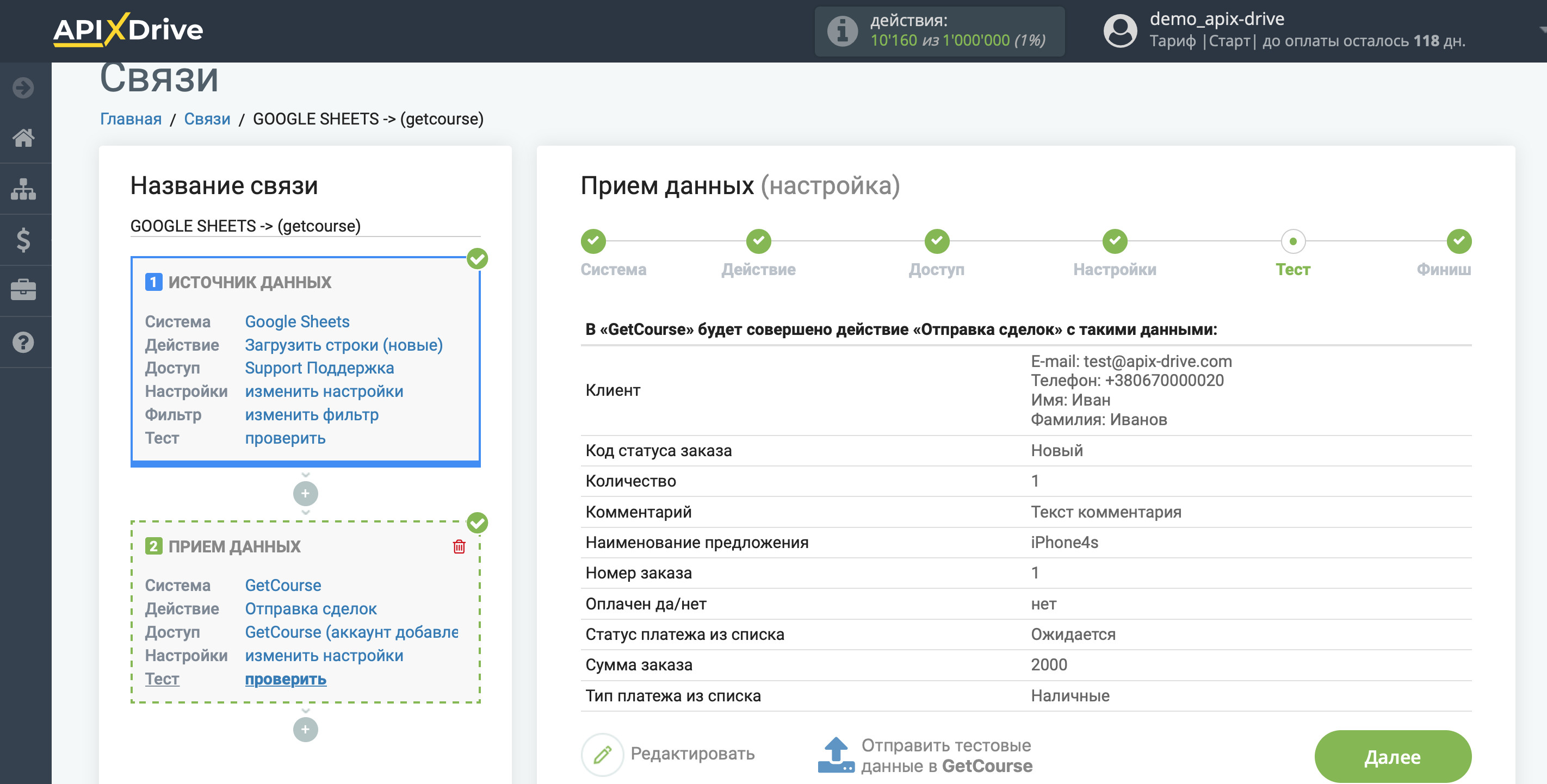Select the pencil icon next to Редактировать
The width and height of the screenshot is (1547, 784).
point(603,755)
